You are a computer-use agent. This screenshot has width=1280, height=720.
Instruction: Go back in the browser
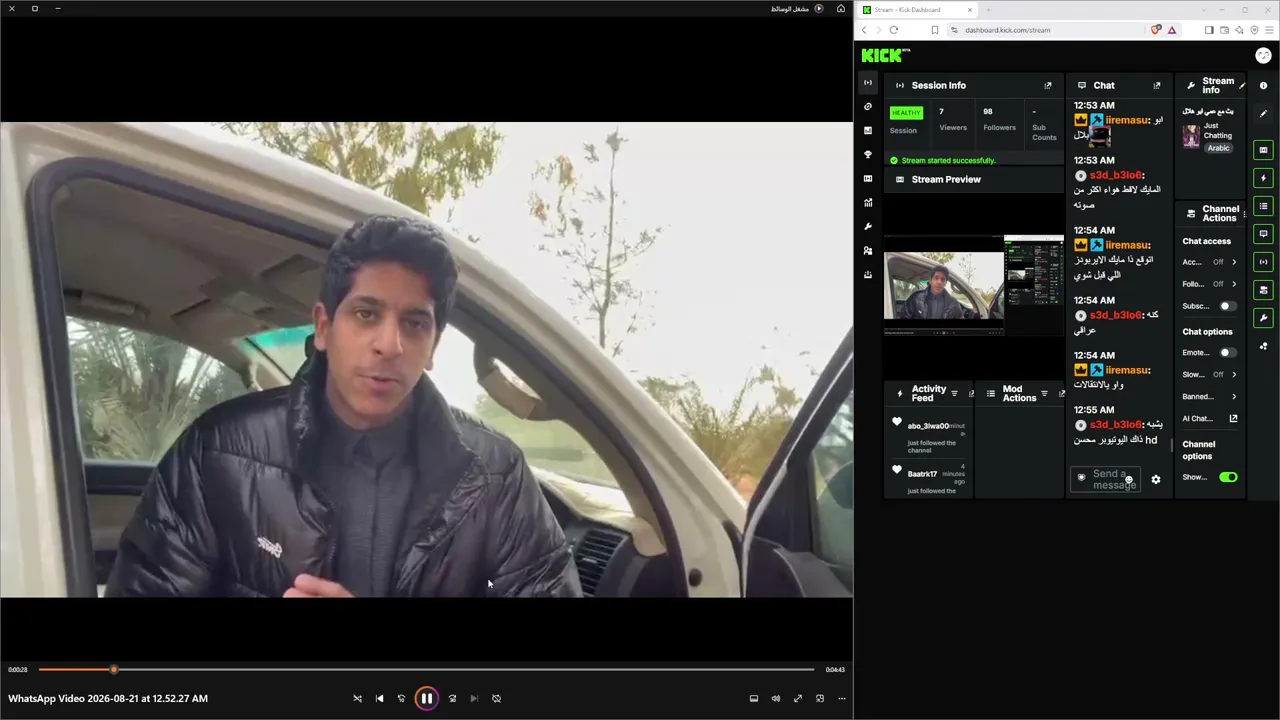[864, 30]
